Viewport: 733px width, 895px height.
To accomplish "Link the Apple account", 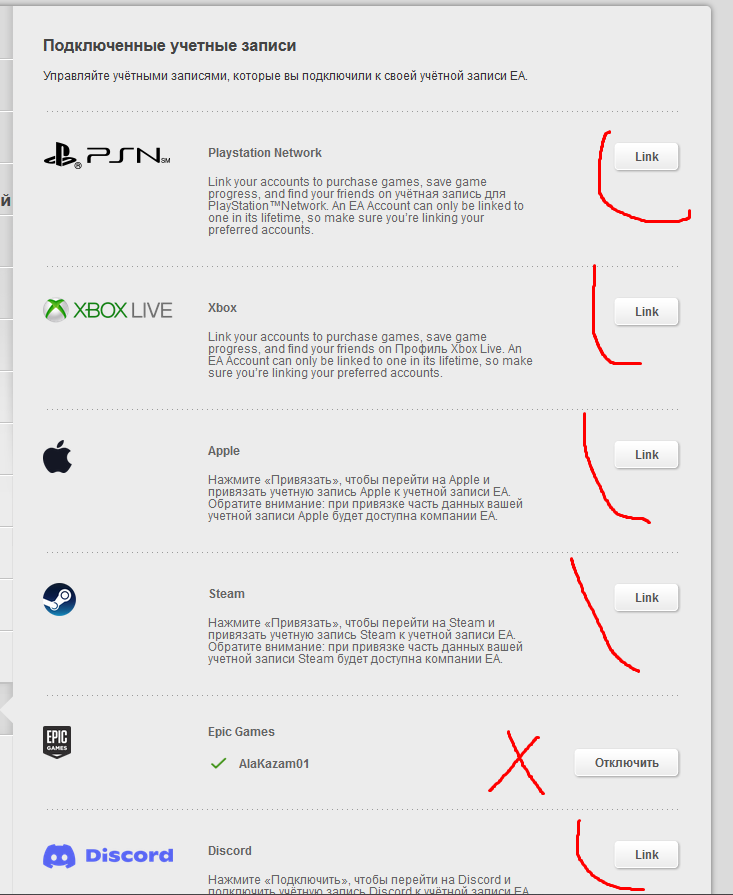I will (646, 455).
